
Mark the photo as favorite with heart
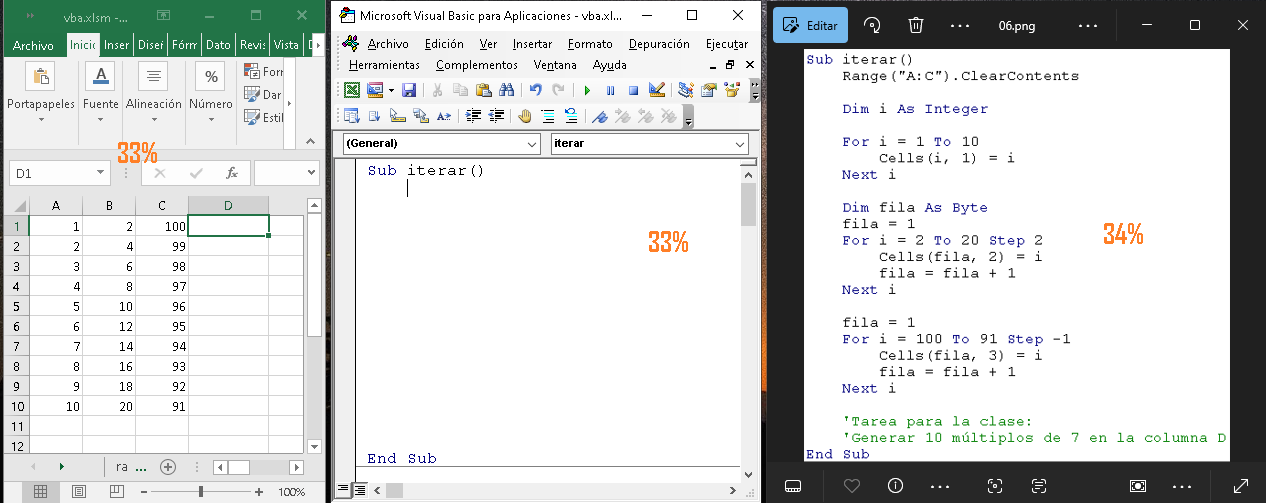coord(852,486)
